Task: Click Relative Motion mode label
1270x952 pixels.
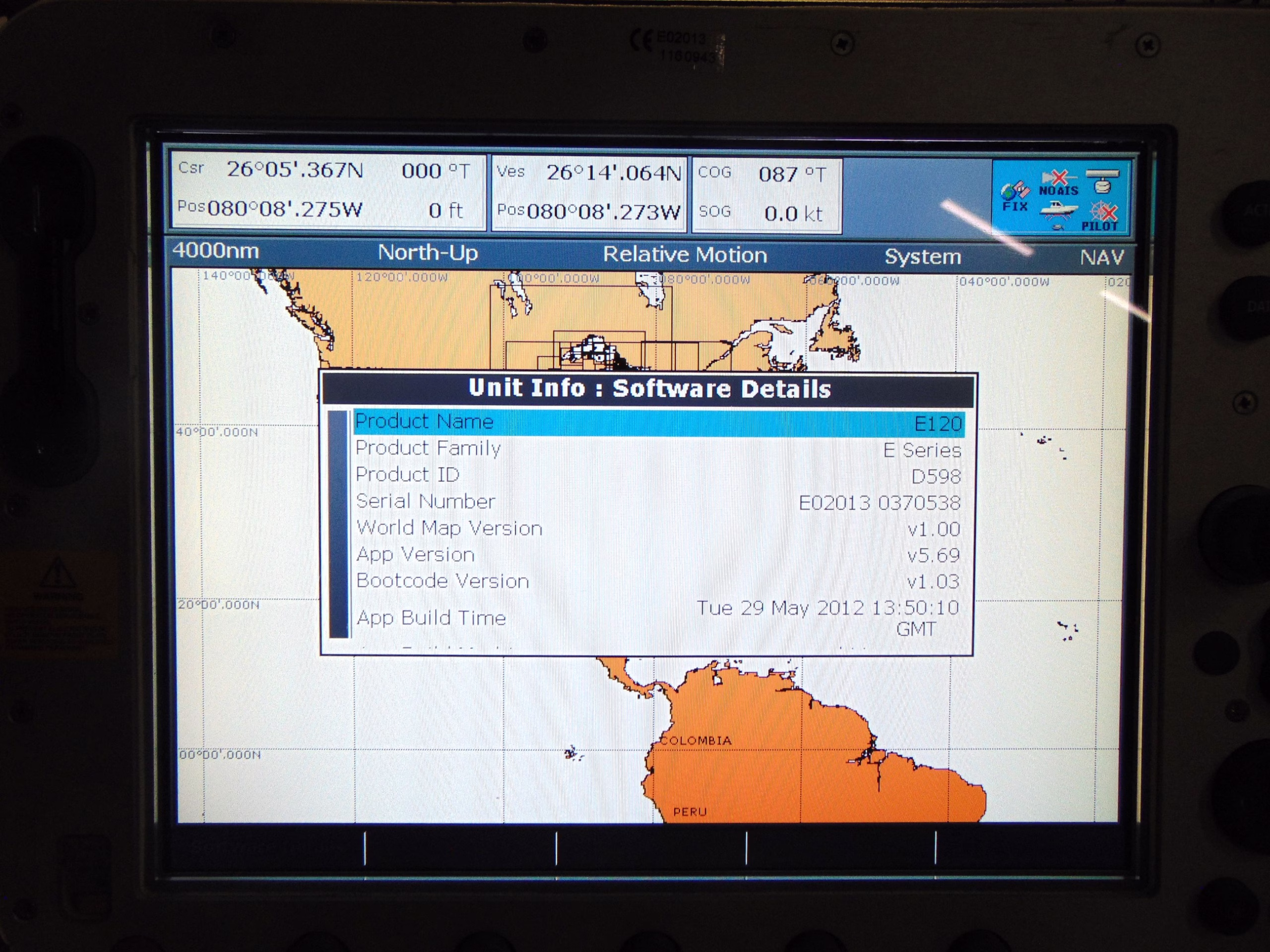Action: pyautogui.click(x=685, y=255)
